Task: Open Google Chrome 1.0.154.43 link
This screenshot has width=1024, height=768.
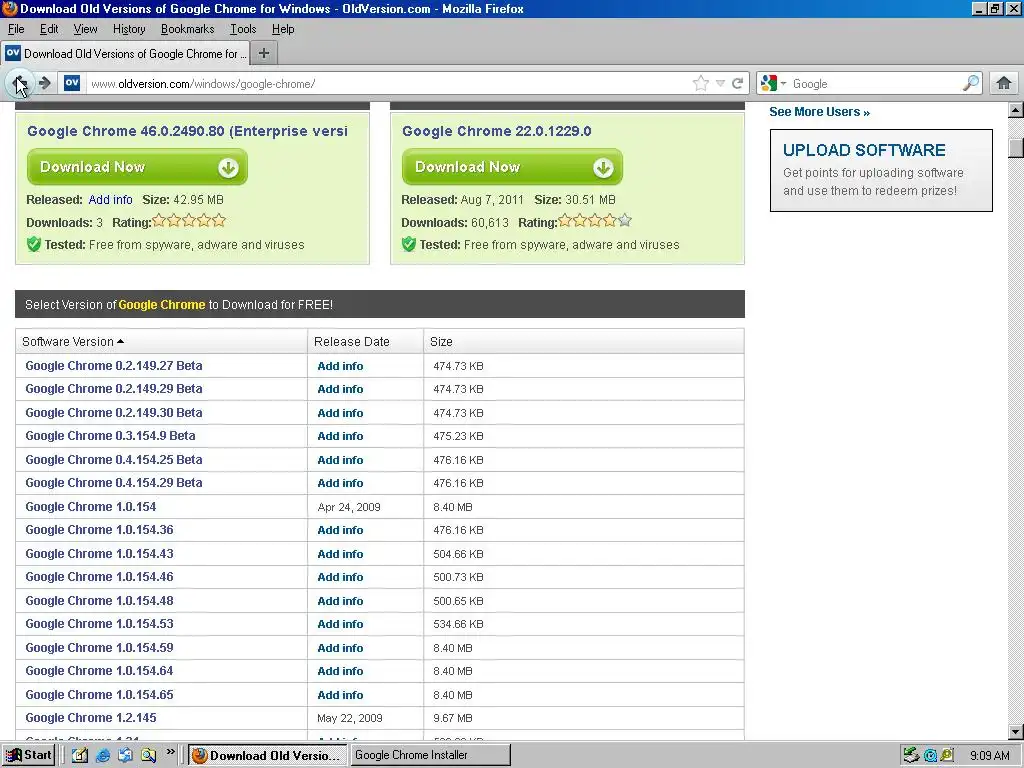Action: pyautogui.click(x=99, y=554)
